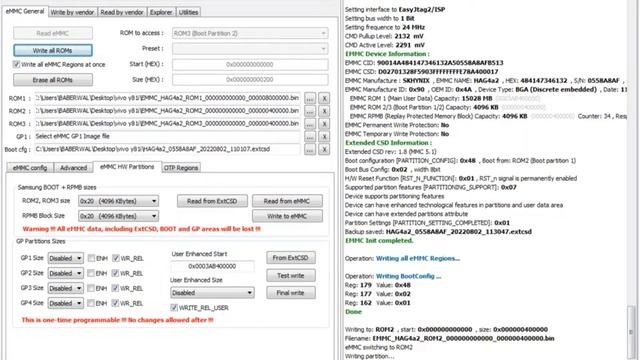The image size is (640, 360).
Task: Clear the ROM1 file path
Action: click(x=324, y=98)
